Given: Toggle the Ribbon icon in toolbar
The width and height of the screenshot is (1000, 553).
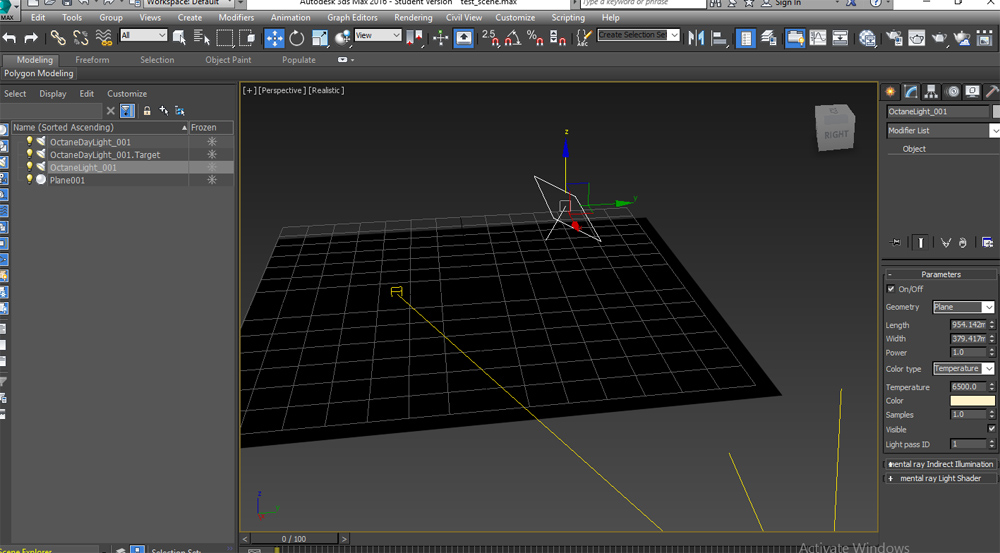Looking at the screenshot, I should (x=795, y=38).
